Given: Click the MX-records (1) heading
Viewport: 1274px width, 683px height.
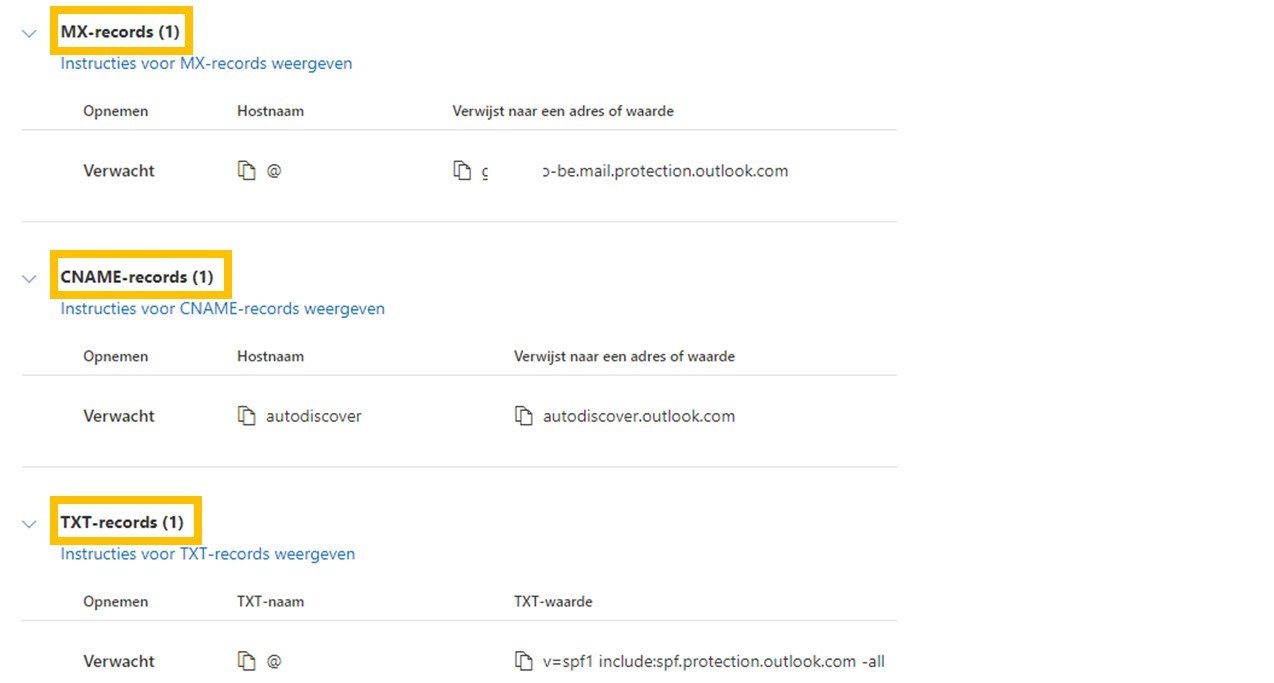Looking at the screenshot, I should [x=120, y=32].
